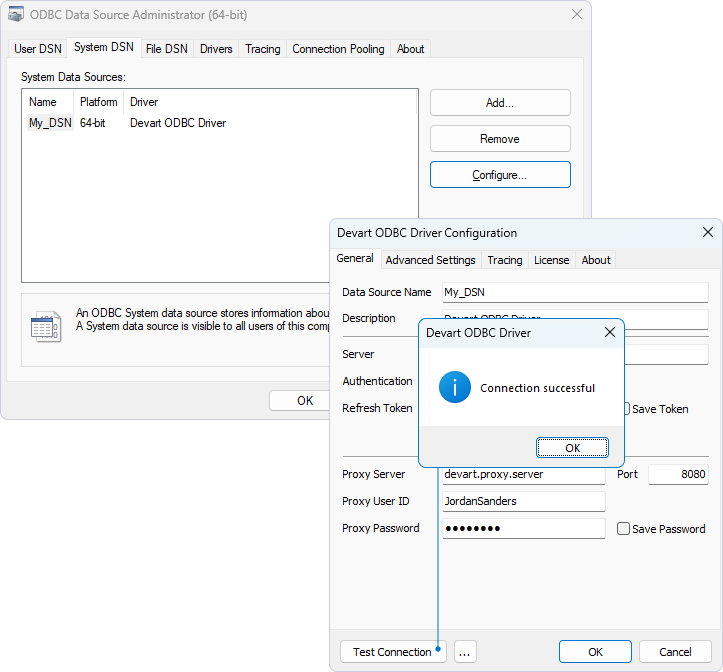
Task: Confirm the Connection successful dialog with OK
Action: (x=572, y=447)
